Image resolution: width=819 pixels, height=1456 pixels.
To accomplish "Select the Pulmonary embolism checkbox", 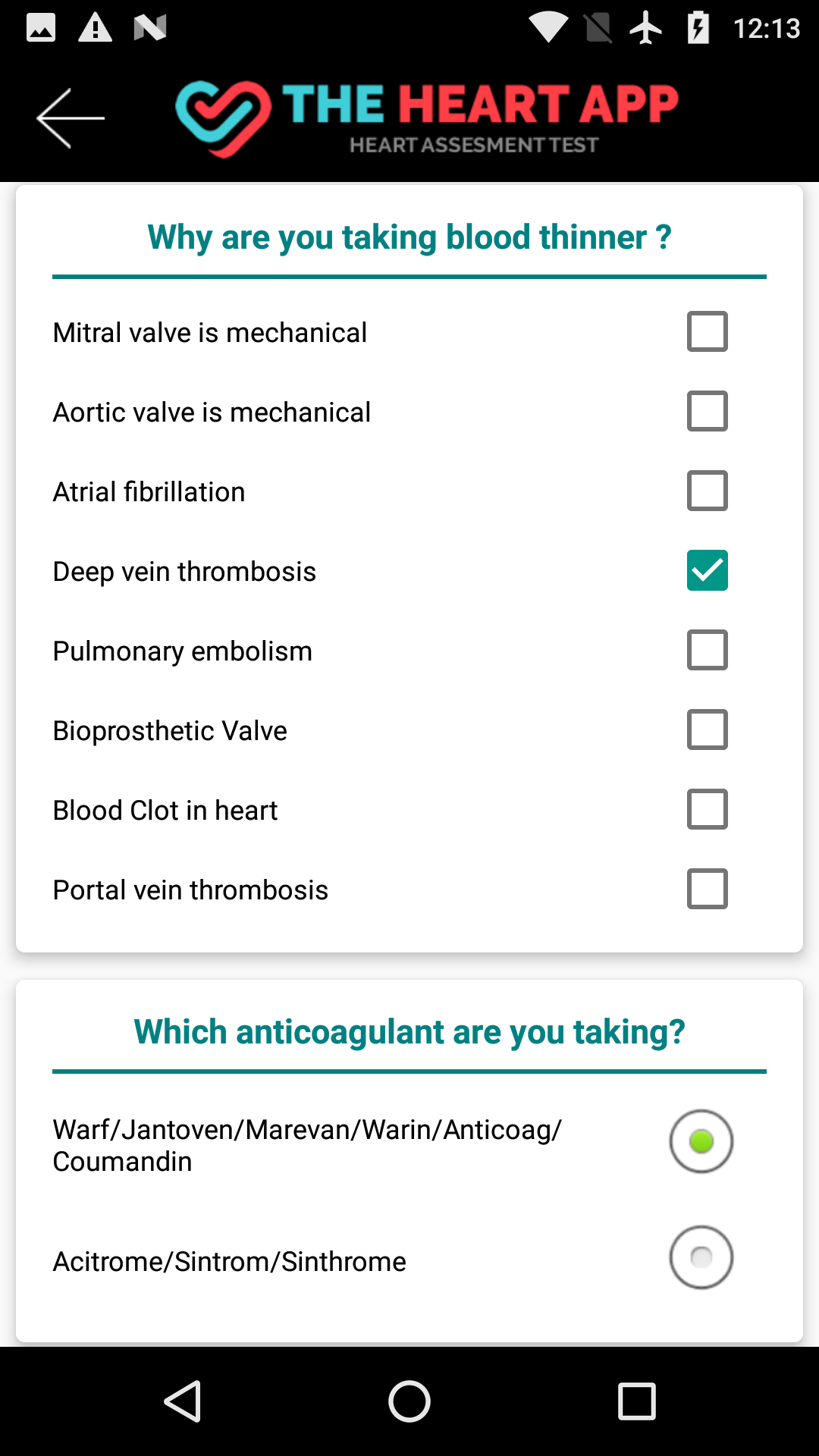I will [x=707, y=650].
